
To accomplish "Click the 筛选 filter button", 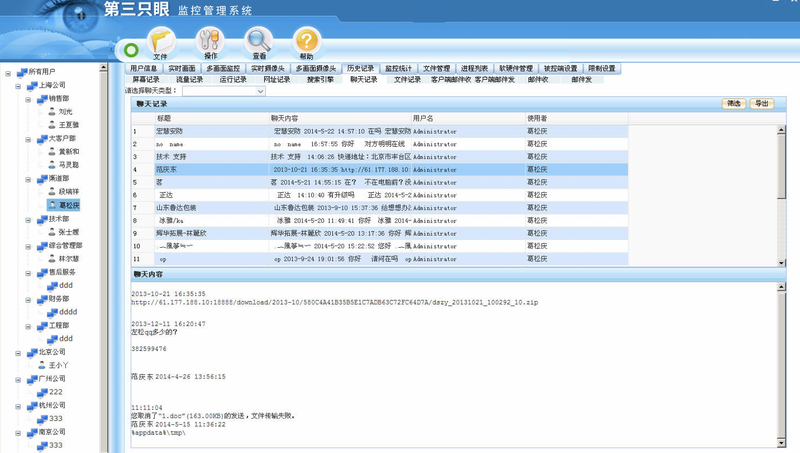I will coord(734,104).
